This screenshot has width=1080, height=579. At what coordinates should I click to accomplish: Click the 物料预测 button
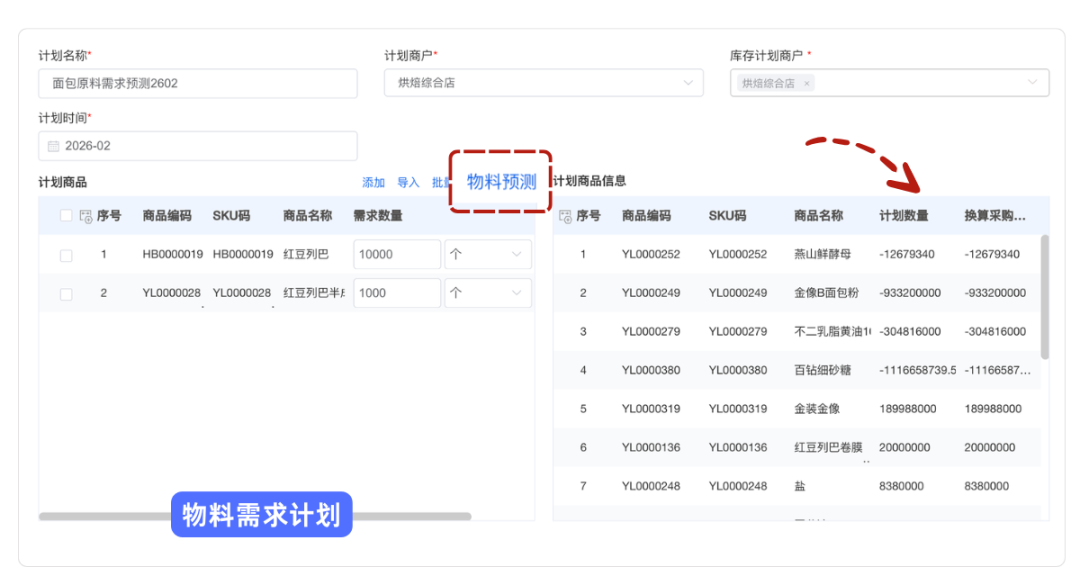(501, 182)
